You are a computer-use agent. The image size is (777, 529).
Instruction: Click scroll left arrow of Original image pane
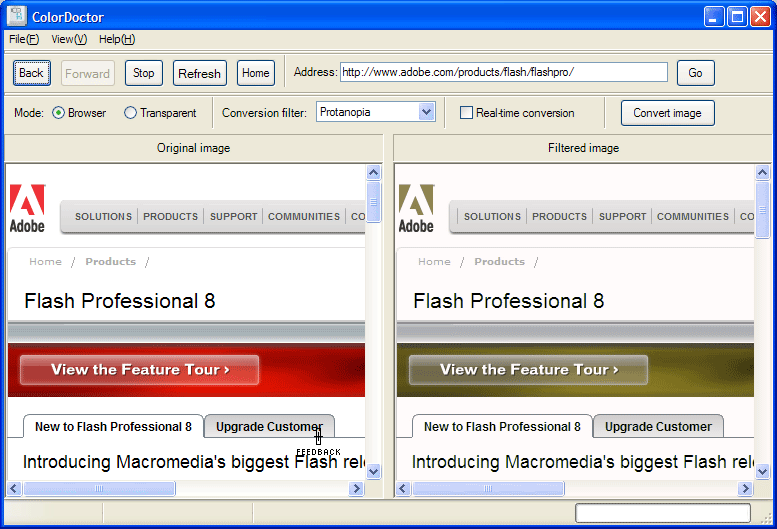14,488
